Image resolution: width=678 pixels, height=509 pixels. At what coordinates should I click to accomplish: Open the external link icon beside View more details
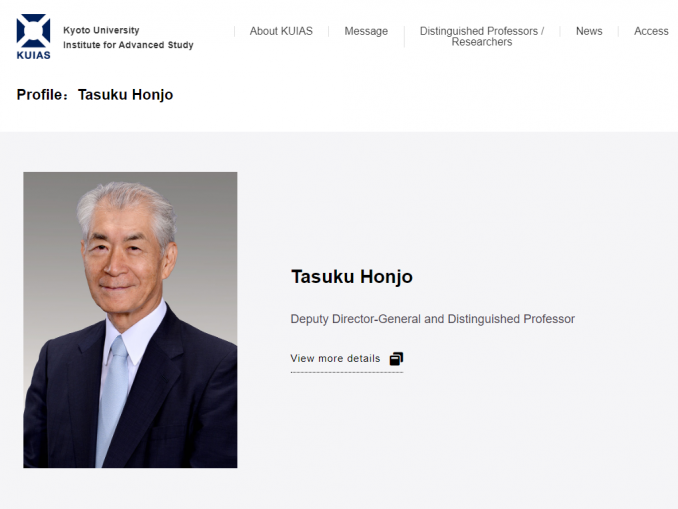(396, 359)
